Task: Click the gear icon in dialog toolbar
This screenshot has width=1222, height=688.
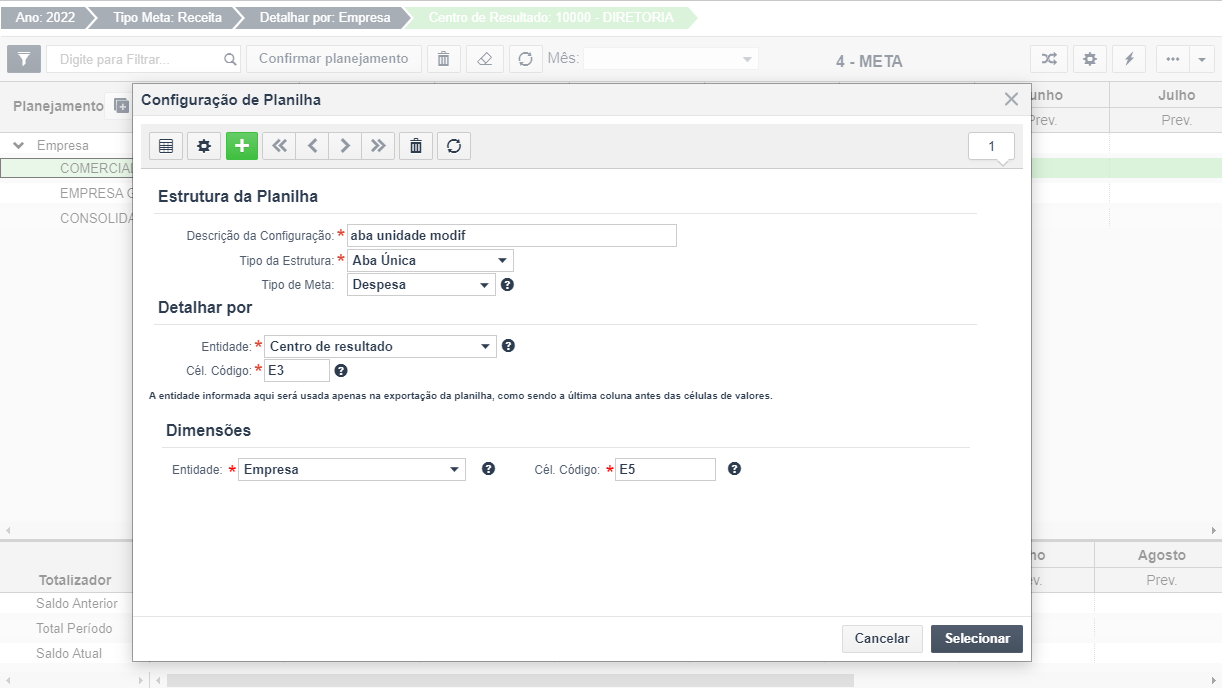Action: [204, 146]
